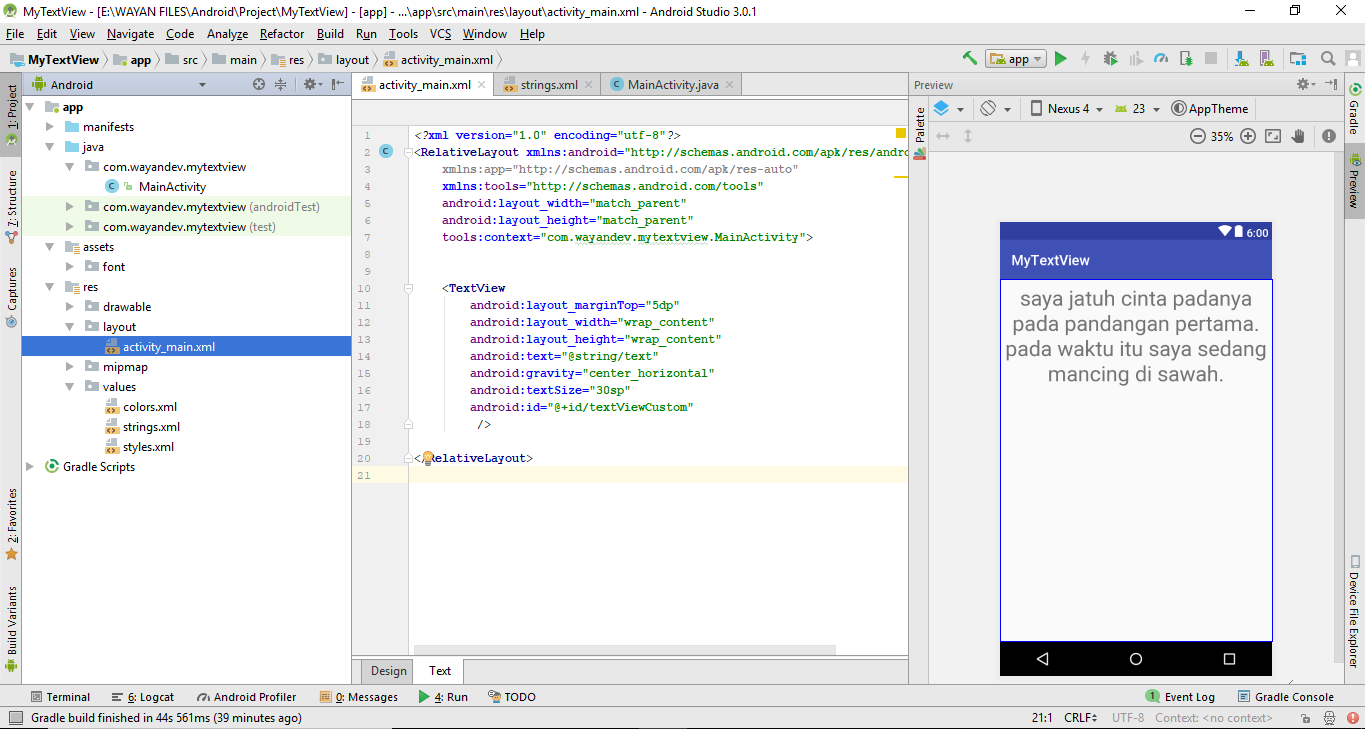Screen dimensions: 1365x729
Task: Click the SDK Manager icon in the toolbar
Action: point(1241,58)
